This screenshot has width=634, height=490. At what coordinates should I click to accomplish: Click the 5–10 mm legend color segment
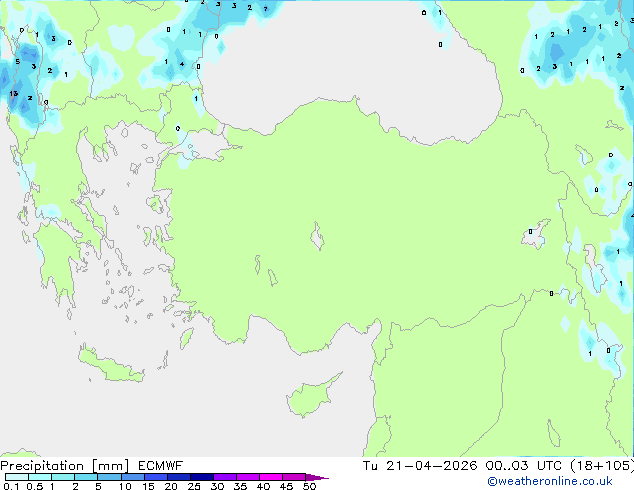[x=109, y=477]
